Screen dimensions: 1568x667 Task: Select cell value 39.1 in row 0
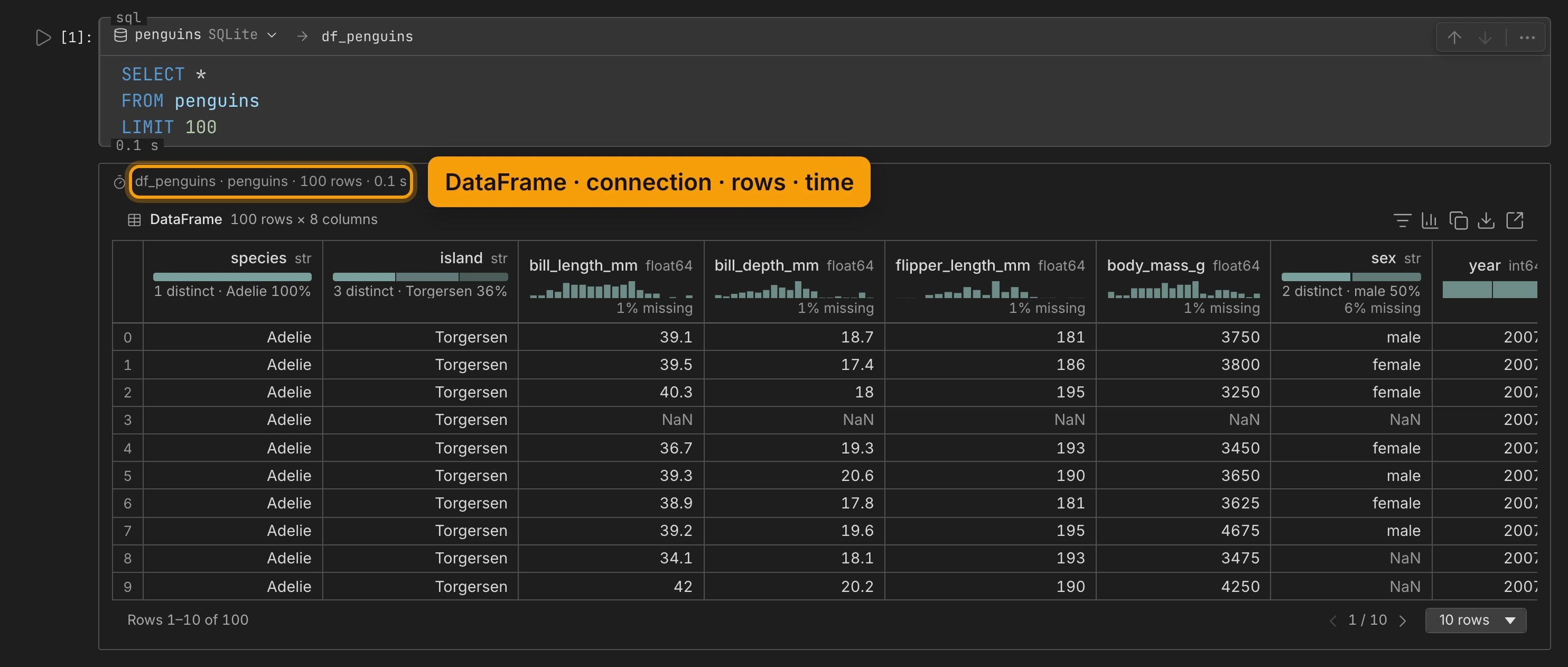tap(676, 337)
